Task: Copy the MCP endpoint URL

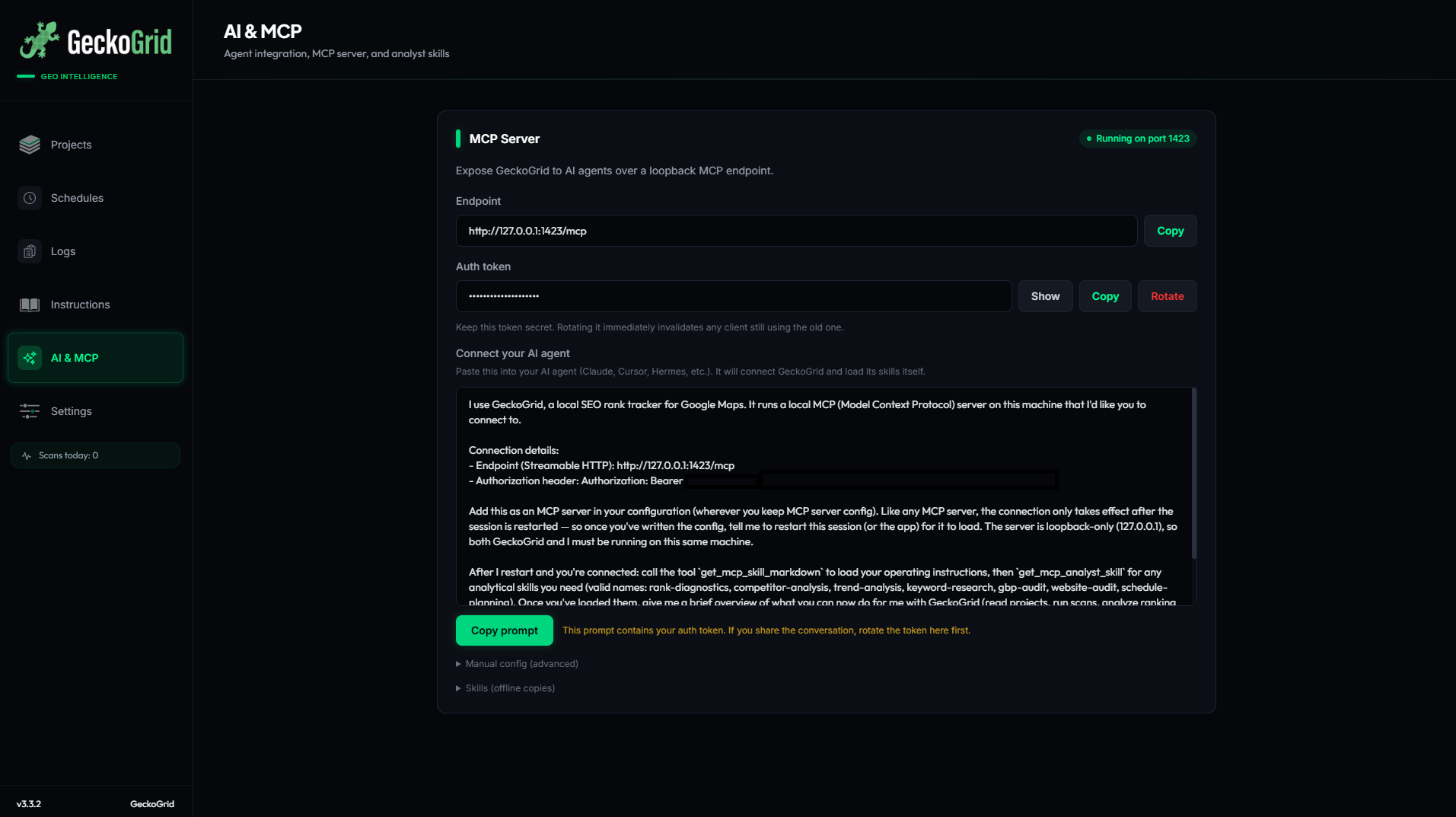Action: tap(1170, 231)
